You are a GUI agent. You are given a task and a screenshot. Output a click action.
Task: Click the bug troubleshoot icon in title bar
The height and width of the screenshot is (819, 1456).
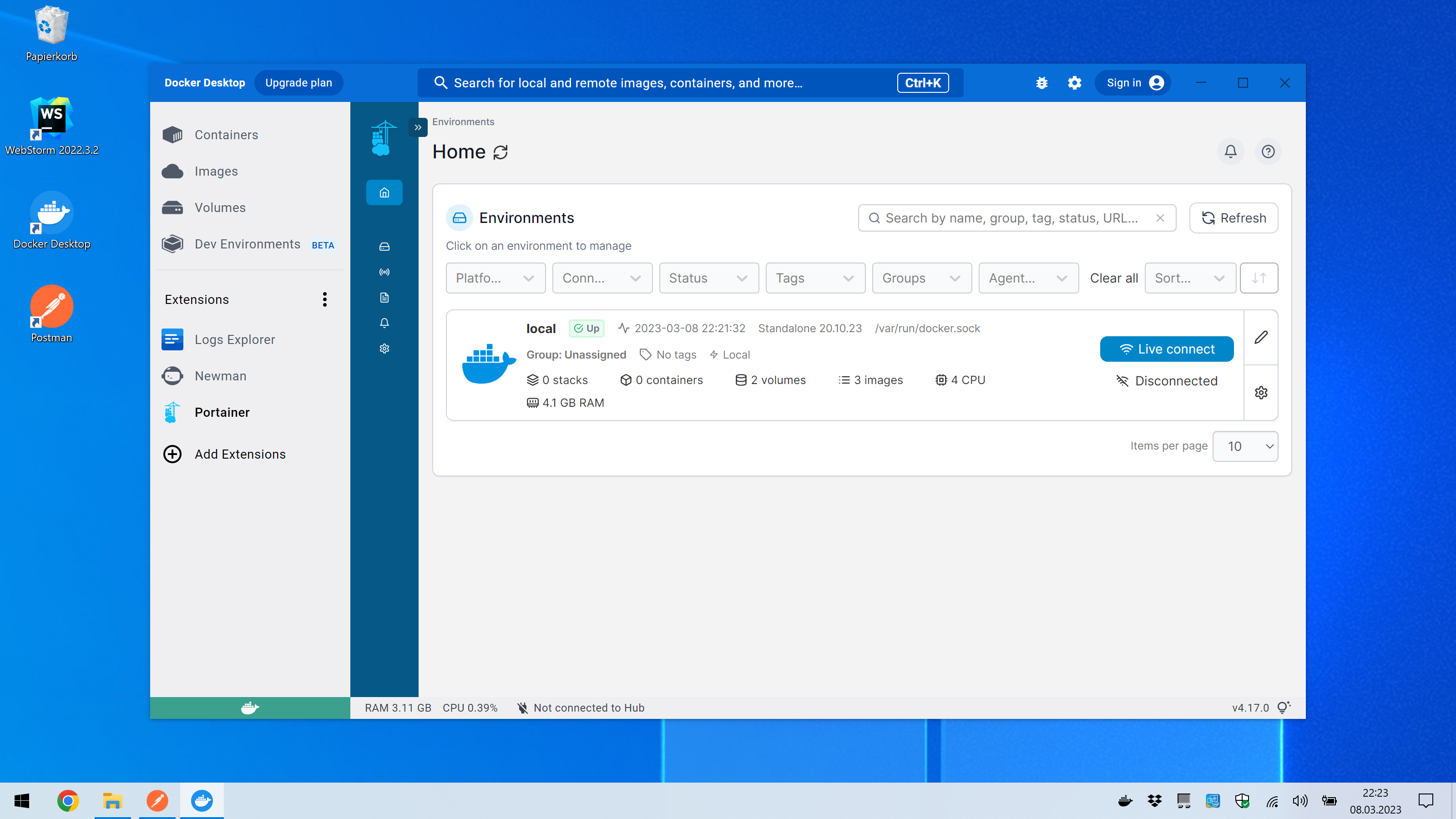point(1041,83)
